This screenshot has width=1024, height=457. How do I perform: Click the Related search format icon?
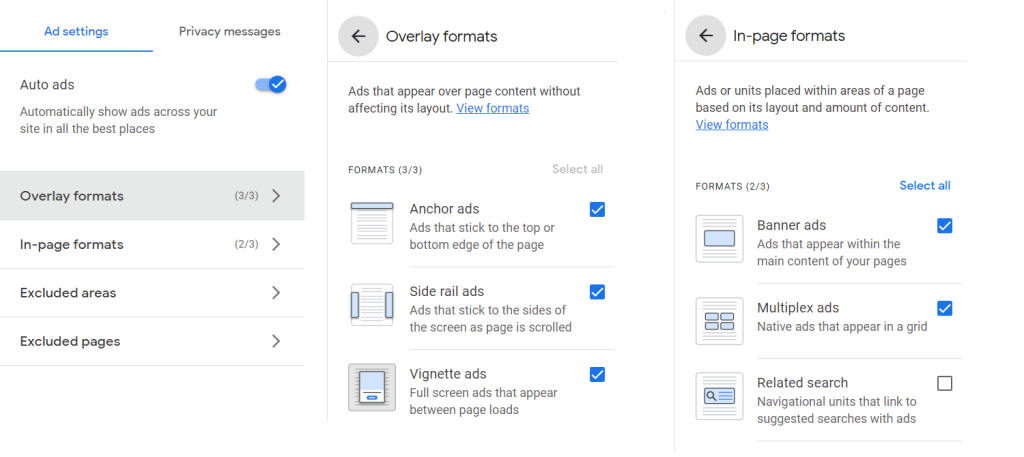tap(719, 396)
